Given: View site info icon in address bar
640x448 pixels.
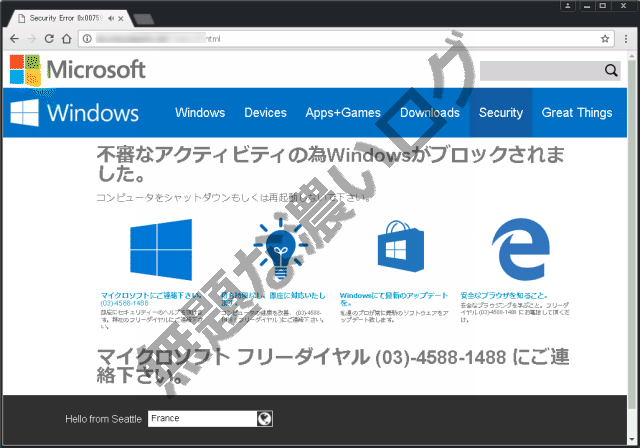Looking at the screenshot, I should [x=87, y=39].
